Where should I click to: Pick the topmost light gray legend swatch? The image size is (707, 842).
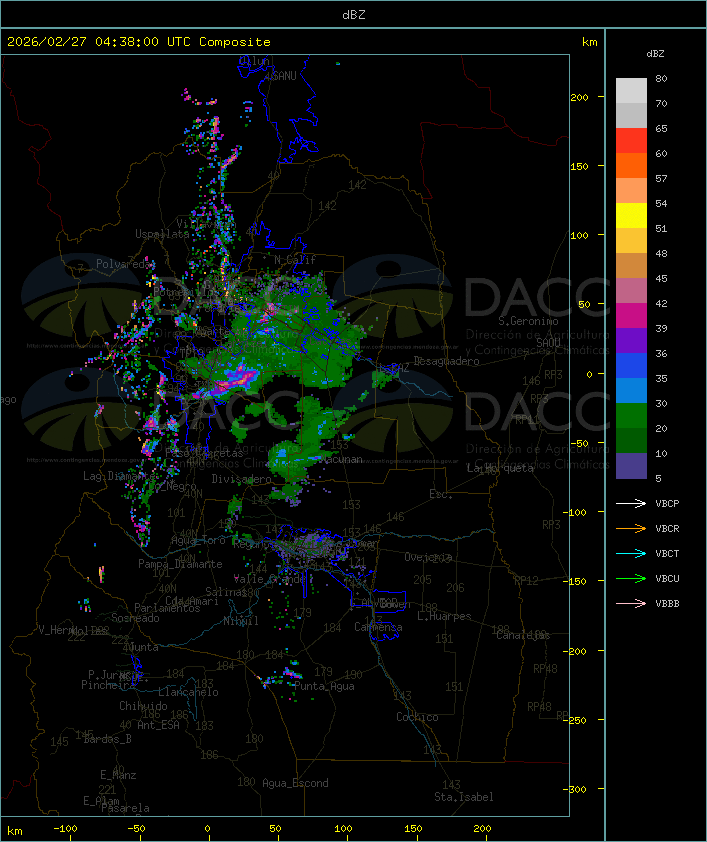631,91
